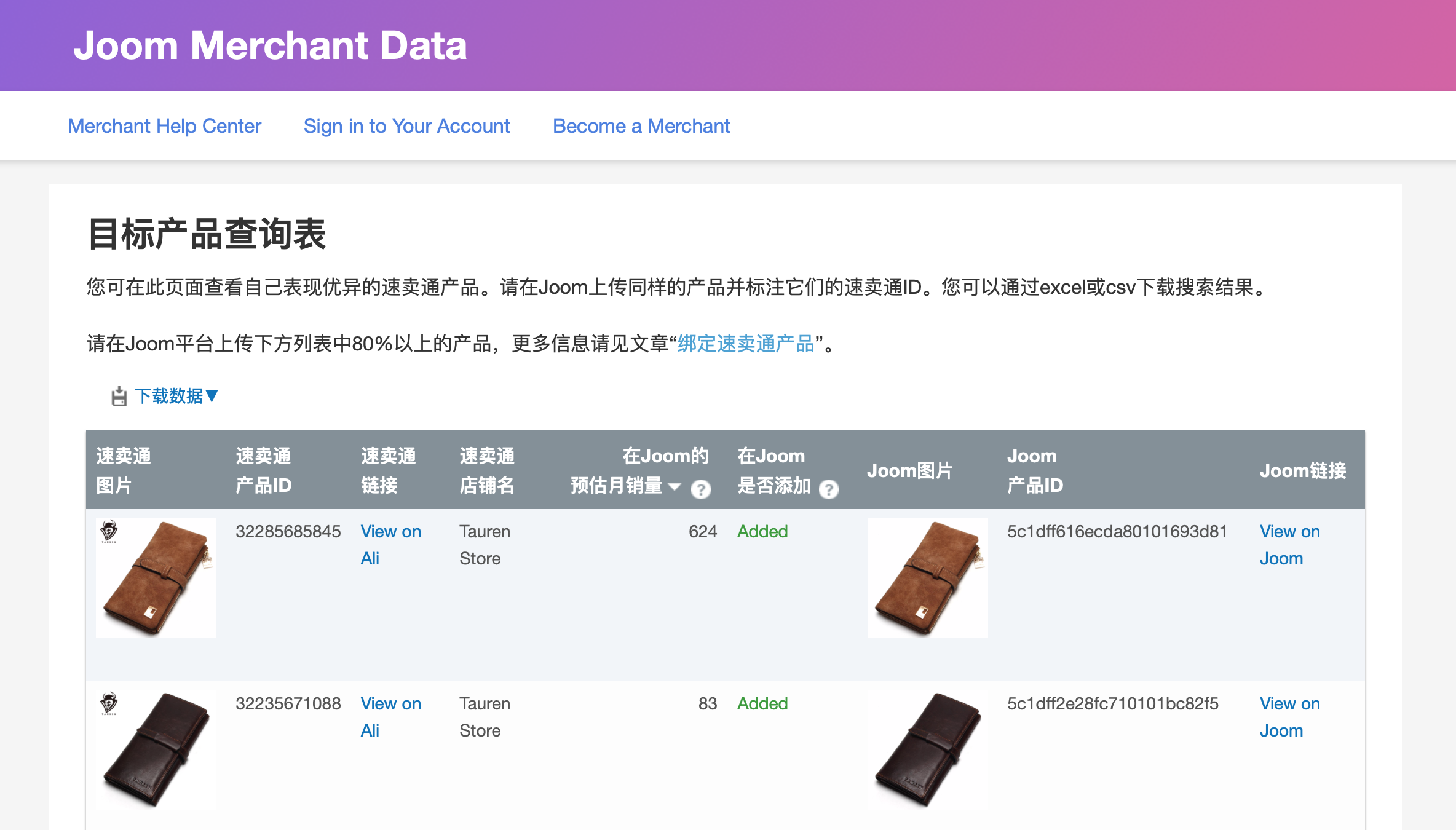Click the Added status in the first row
The height and width of the screenshot is (830, 1456).
(x=762, y=531)
